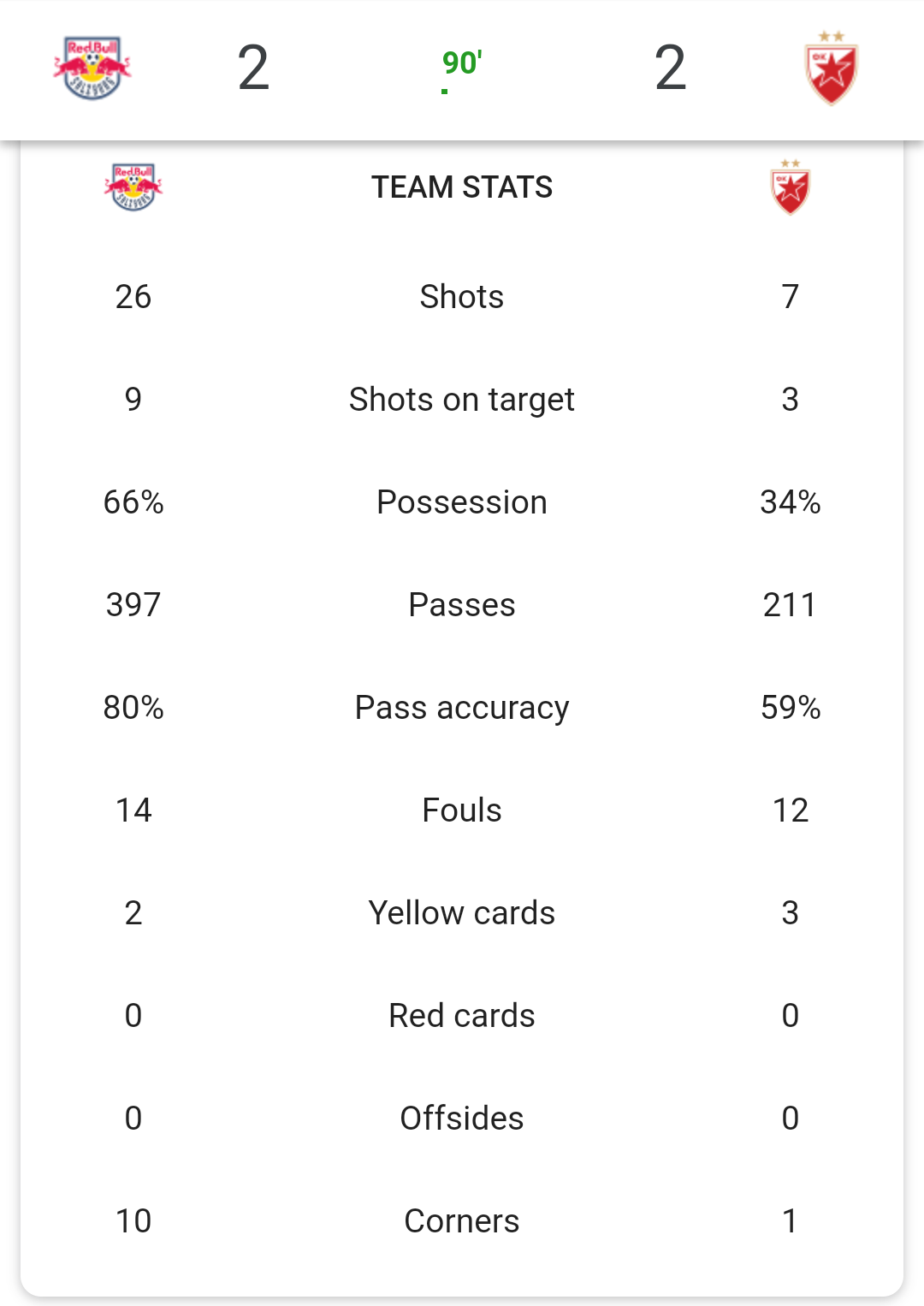This screenshot has height=1306, width=924.
Task: Select the Offsides stat label
Action: coord(462,1119)
